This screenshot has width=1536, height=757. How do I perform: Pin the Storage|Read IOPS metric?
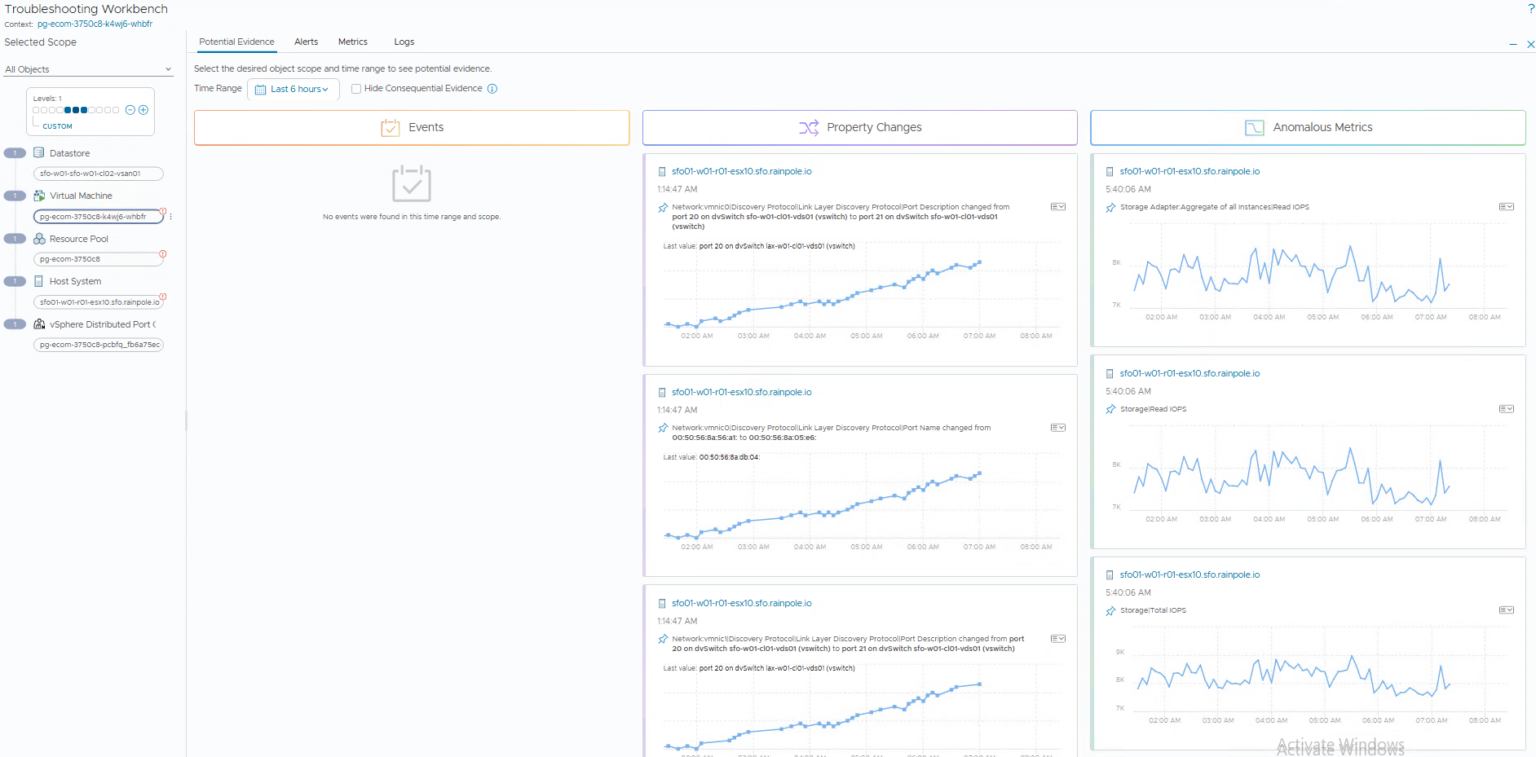[1110, 409]
